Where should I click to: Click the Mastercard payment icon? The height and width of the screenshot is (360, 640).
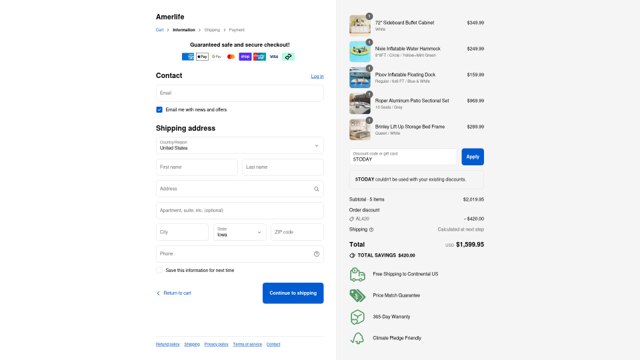click(231, 57)
